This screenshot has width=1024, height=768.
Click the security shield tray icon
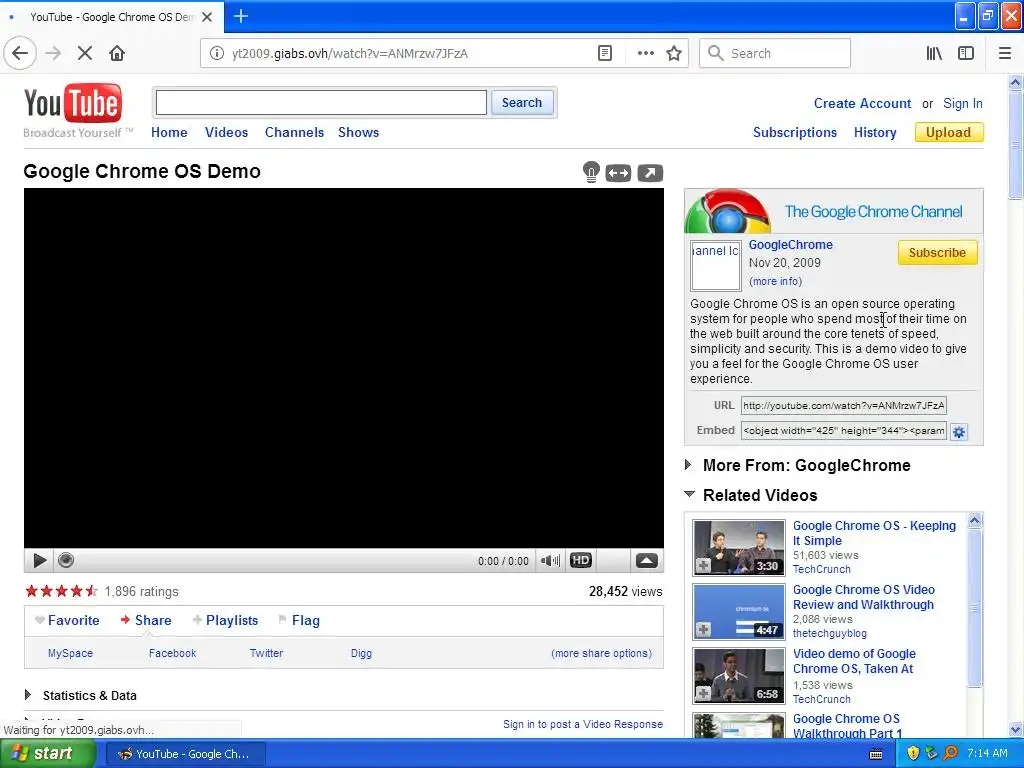[913, 754]
